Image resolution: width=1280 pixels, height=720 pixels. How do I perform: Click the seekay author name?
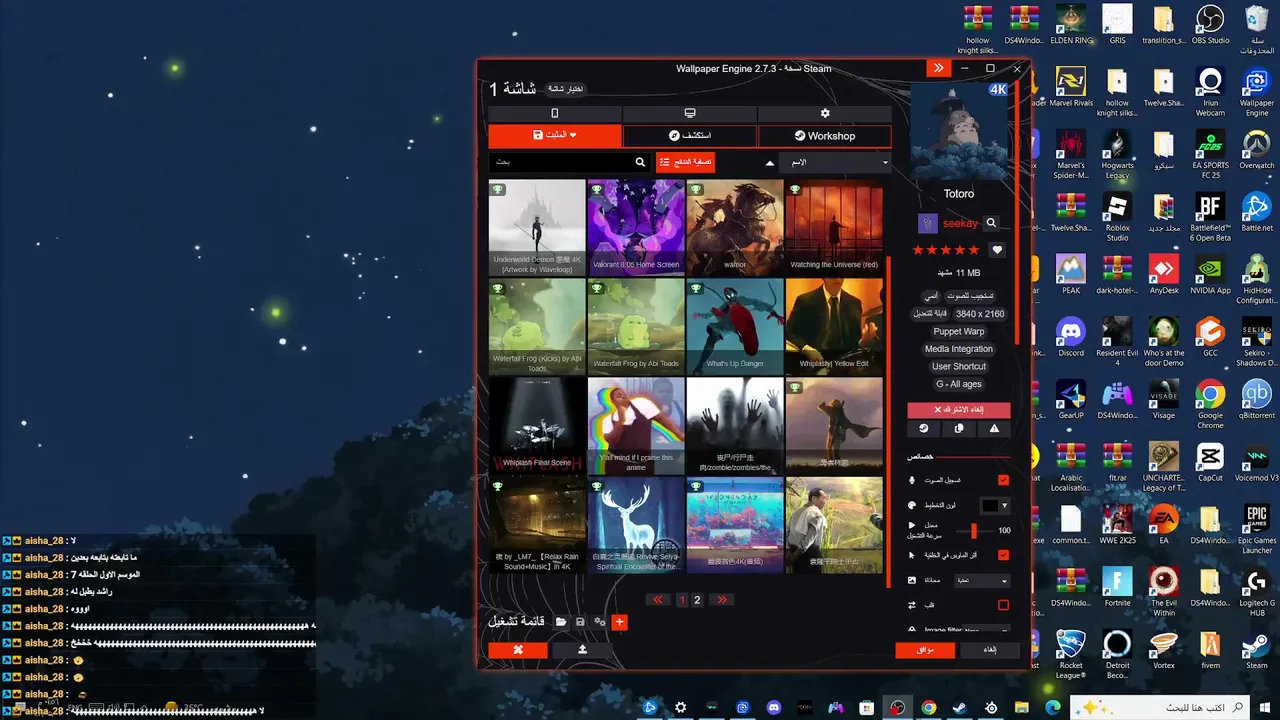[x=960, y=224]
